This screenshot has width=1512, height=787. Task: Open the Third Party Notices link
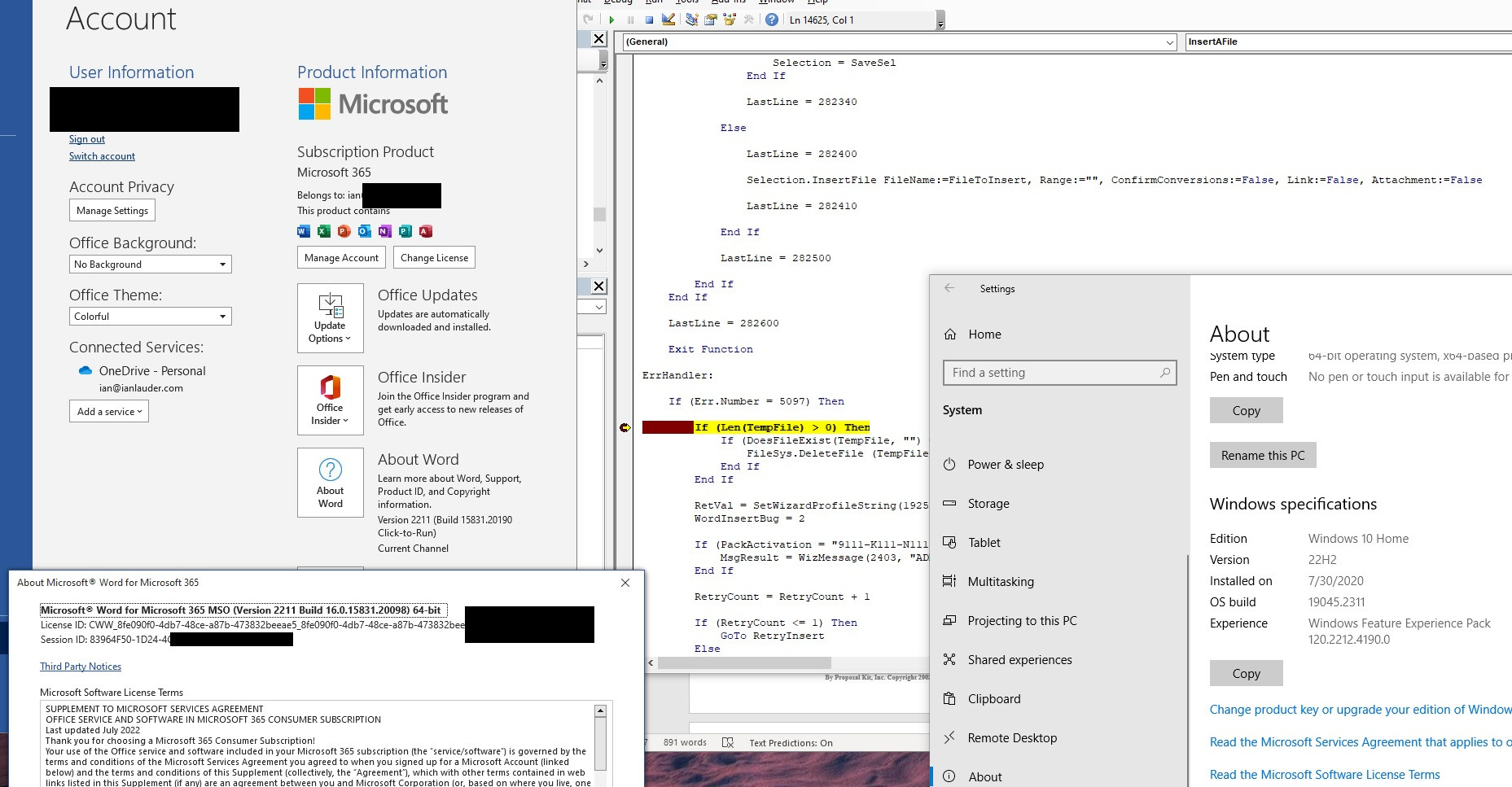pos(81,667)
